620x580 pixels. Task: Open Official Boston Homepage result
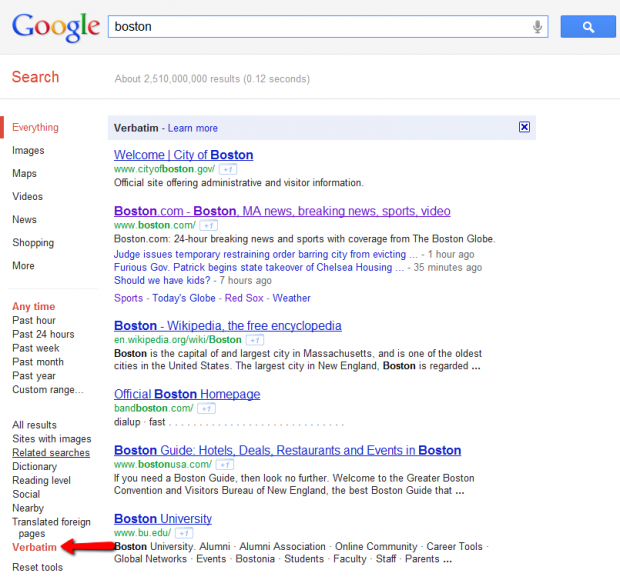pos(187,394)
